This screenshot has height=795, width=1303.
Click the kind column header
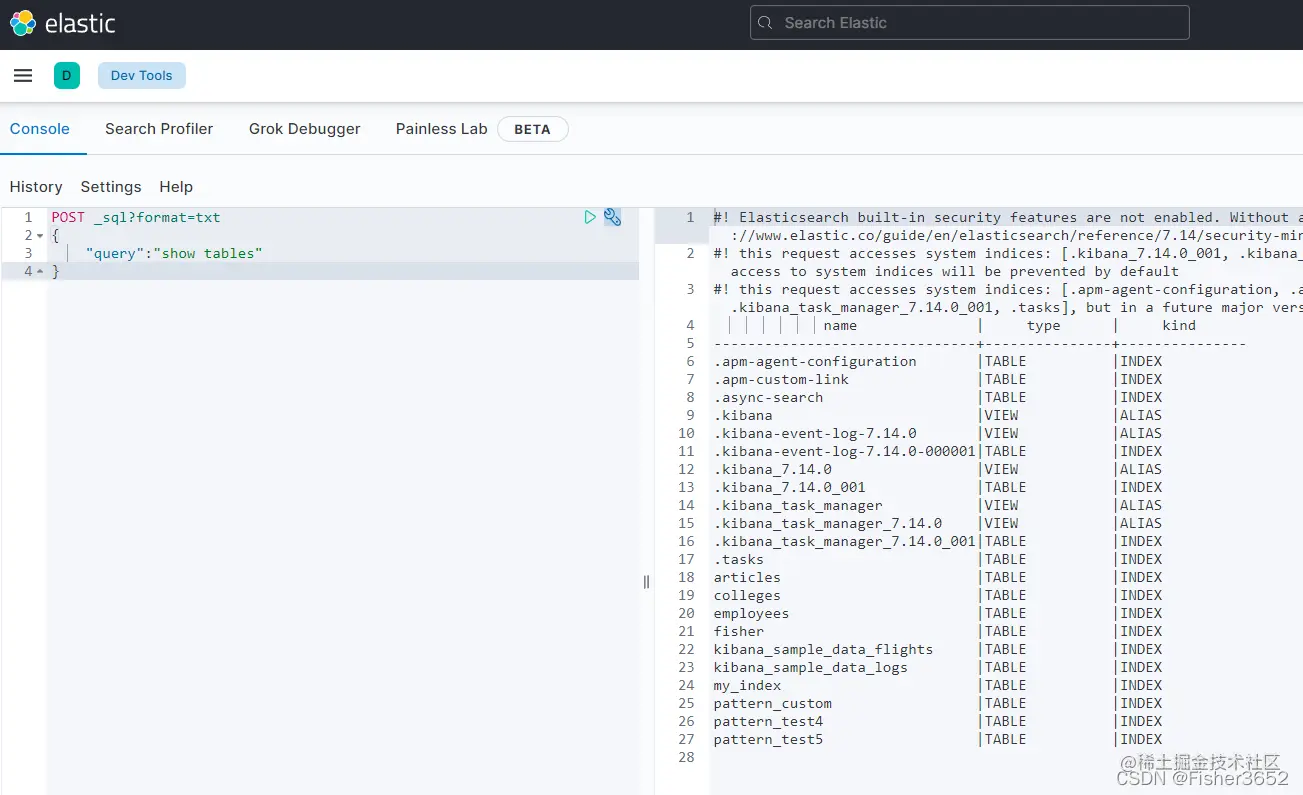1179,325
